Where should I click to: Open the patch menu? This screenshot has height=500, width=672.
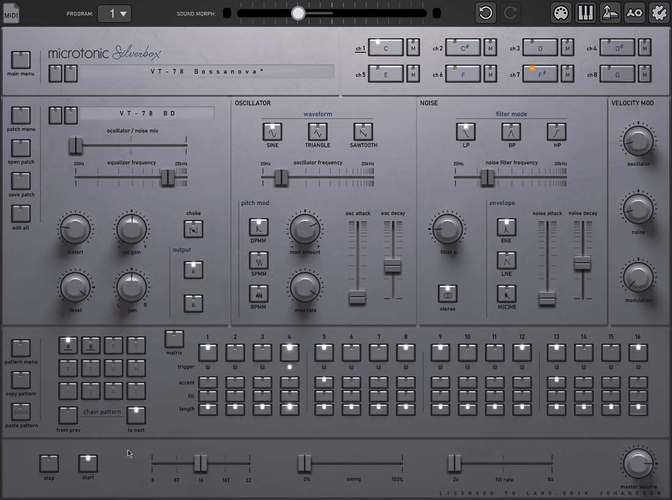[21, 116]
